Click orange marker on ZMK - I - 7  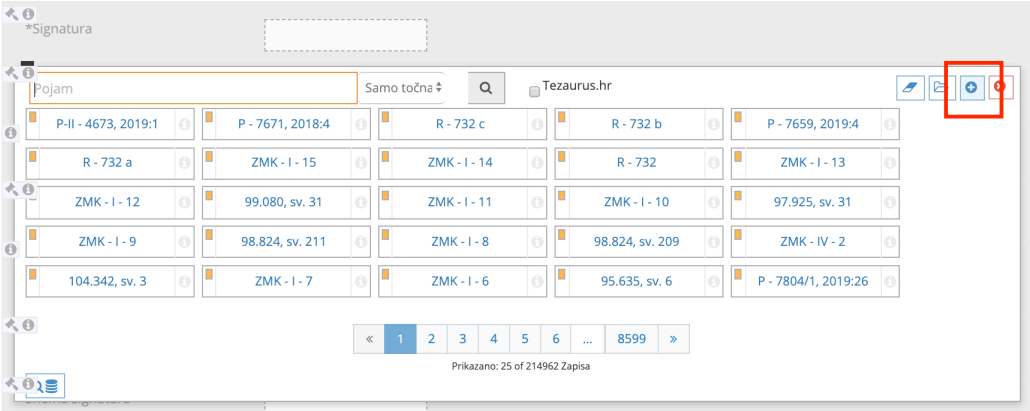(210, 273)
